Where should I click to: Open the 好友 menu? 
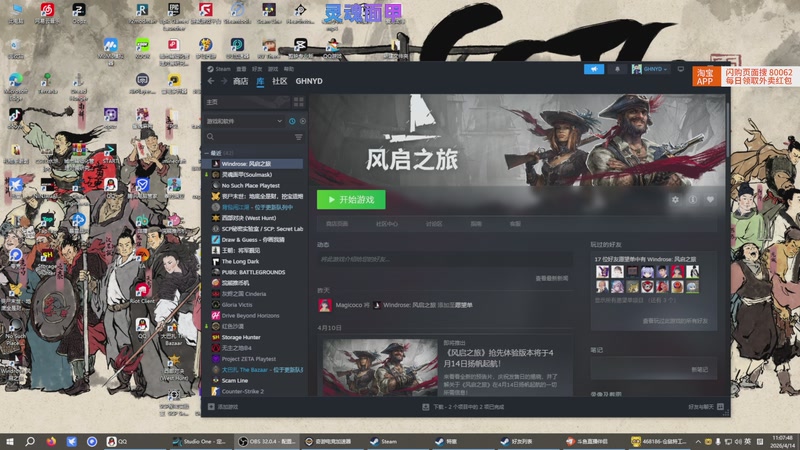click(257, 69)
